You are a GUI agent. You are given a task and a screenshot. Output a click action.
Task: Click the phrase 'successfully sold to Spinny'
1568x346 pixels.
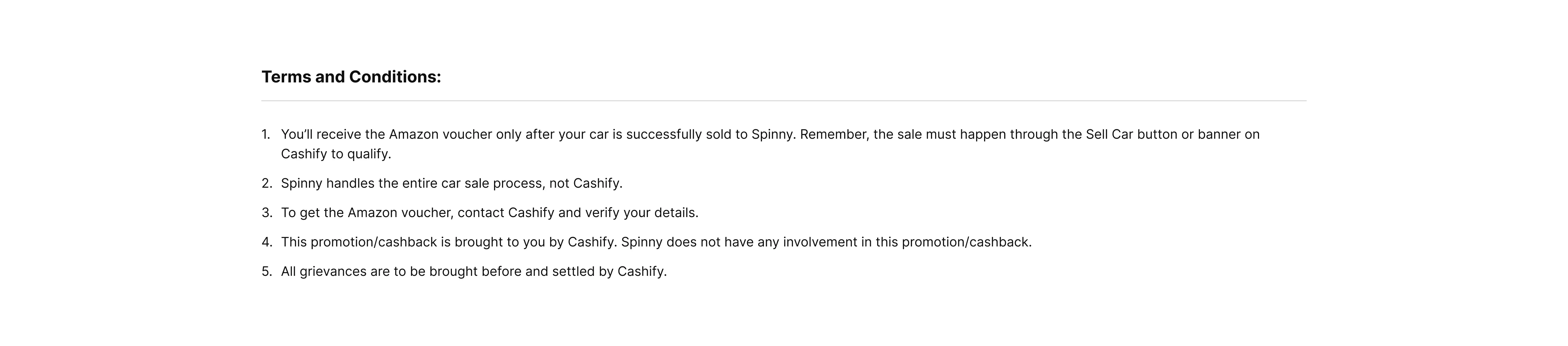click(710, 134)
